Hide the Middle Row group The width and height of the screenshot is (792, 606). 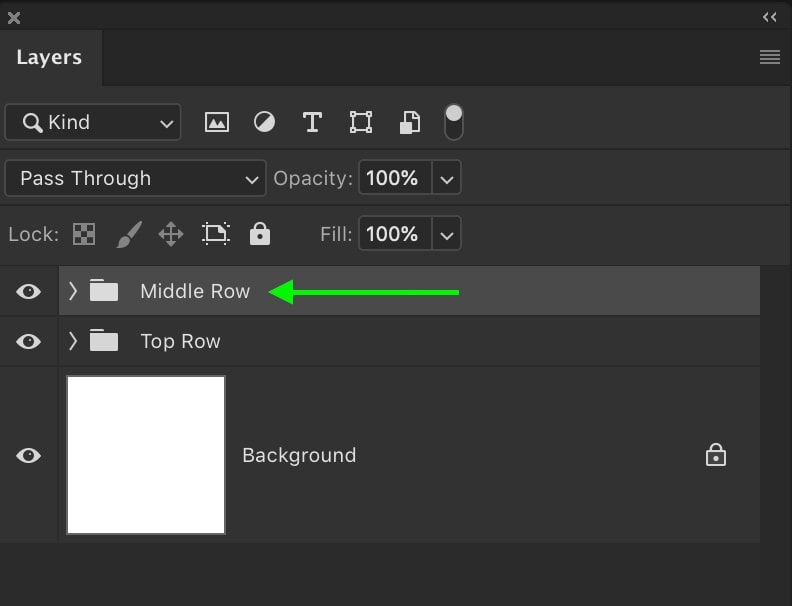[x=28, y=291]
